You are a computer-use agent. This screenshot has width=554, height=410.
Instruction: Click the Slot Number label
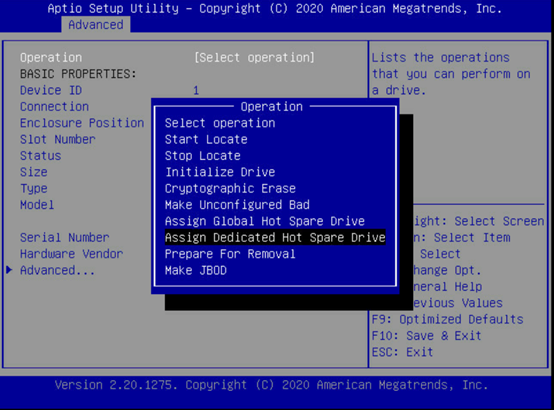click(58, 139)
